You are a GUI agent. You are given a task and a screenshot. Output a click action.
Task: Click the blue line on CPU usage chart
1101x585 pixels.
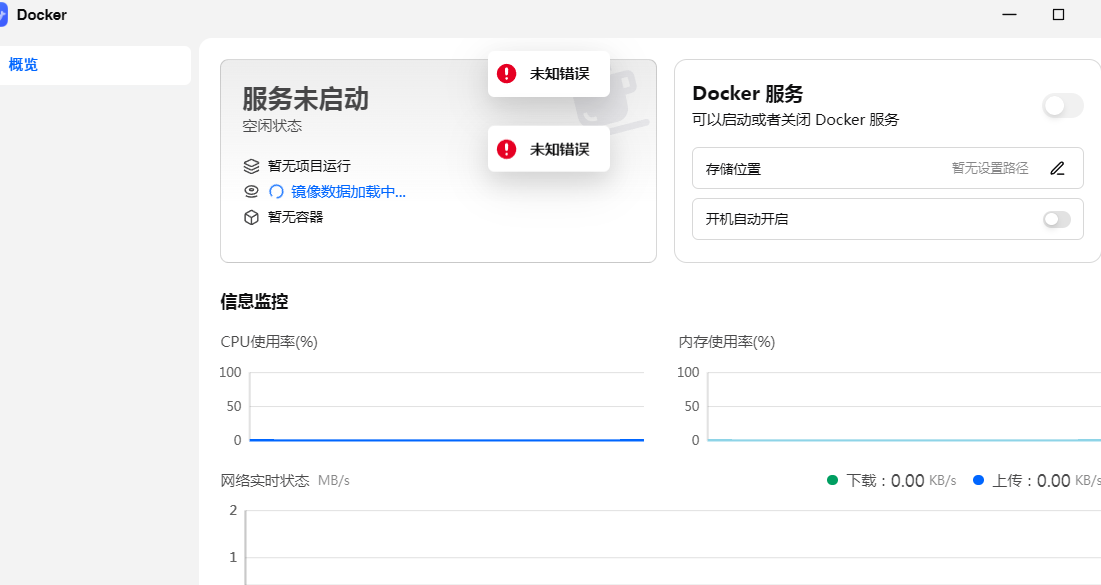click(447, 440)
